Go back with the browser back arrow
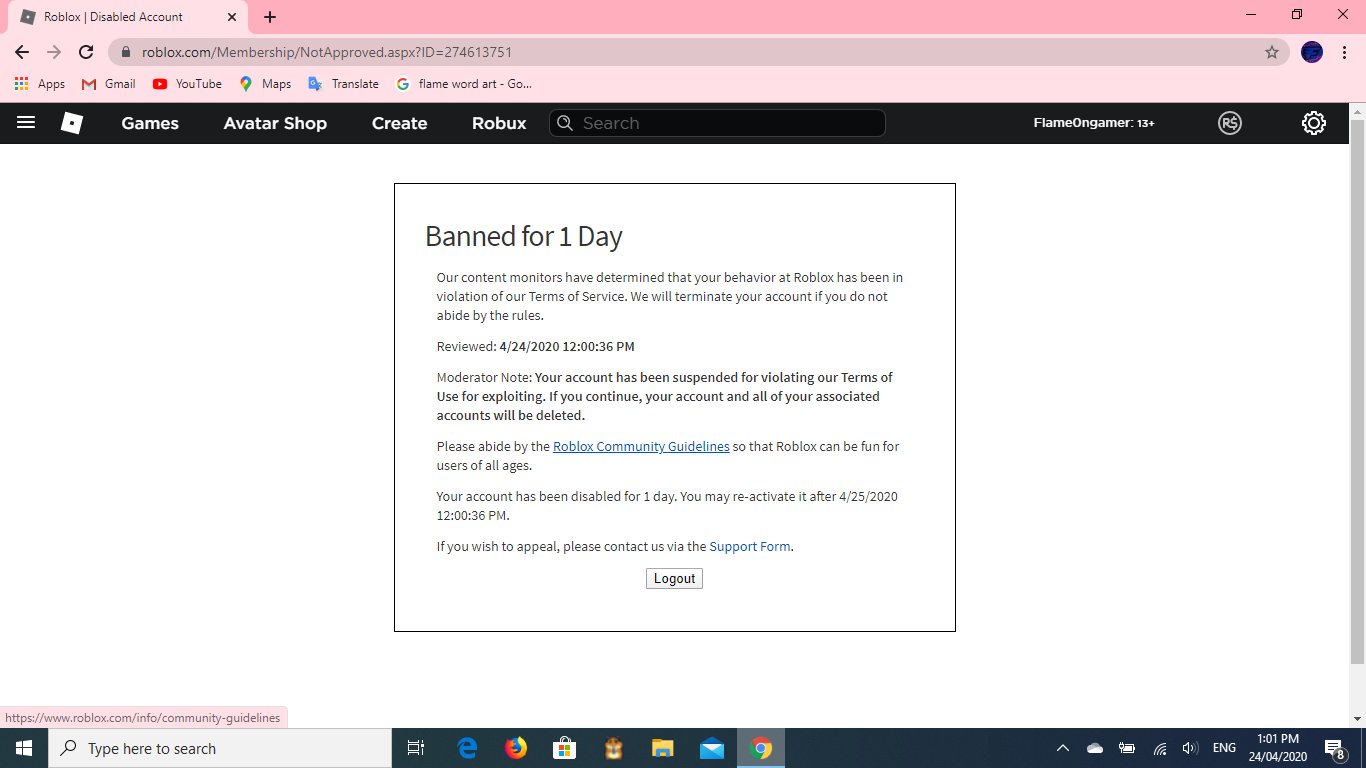Image resolution: width=1366 pixels, height=768 pixels. coord(22,52)
